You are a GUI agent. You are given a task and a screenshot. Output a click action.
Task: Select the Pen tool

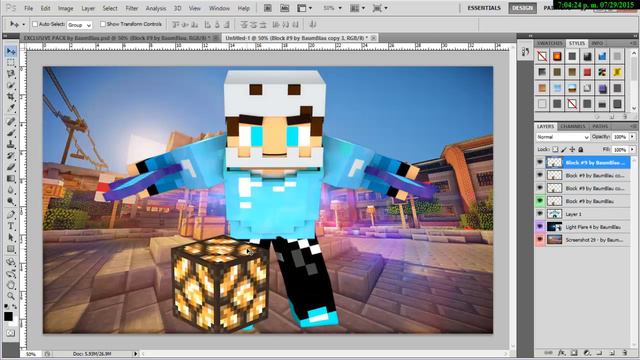[x=11, y=214]
